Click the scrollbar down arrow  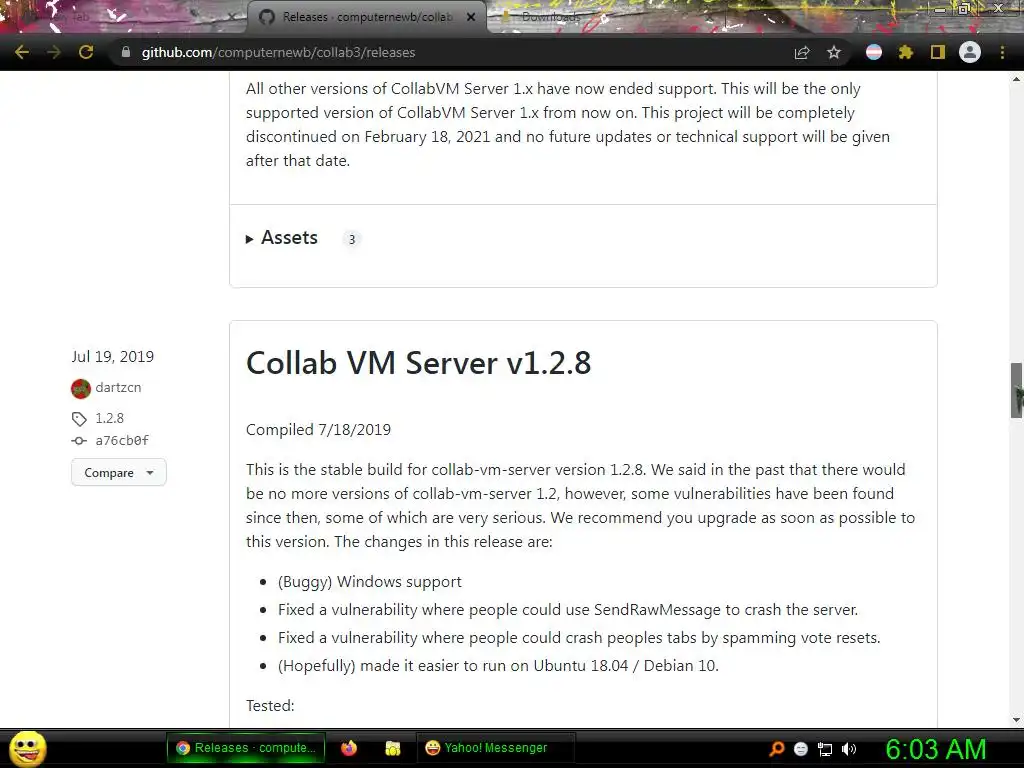(x=1016, y=720)
